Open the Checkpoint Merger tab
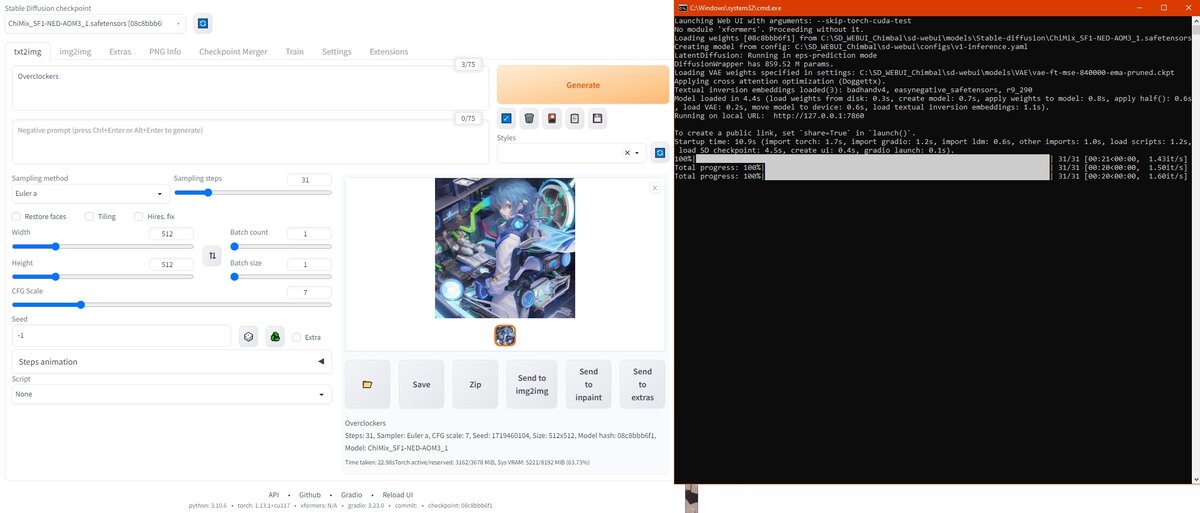 [233, 51]
